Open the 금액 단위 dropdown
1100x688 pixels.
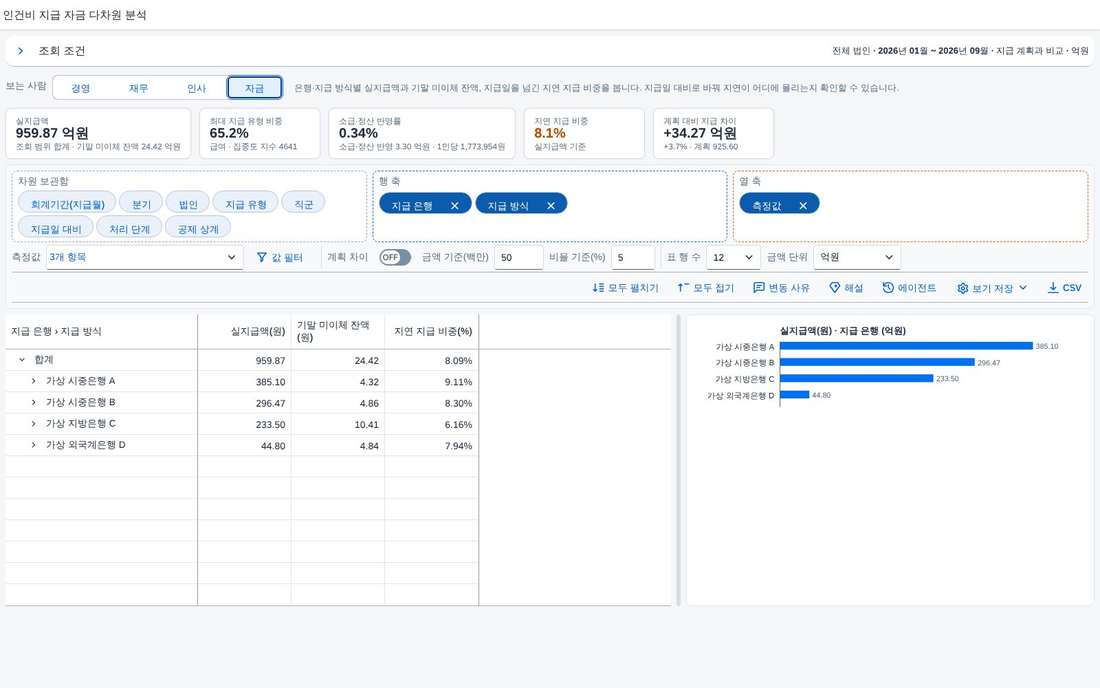click(x=857, y=257)
